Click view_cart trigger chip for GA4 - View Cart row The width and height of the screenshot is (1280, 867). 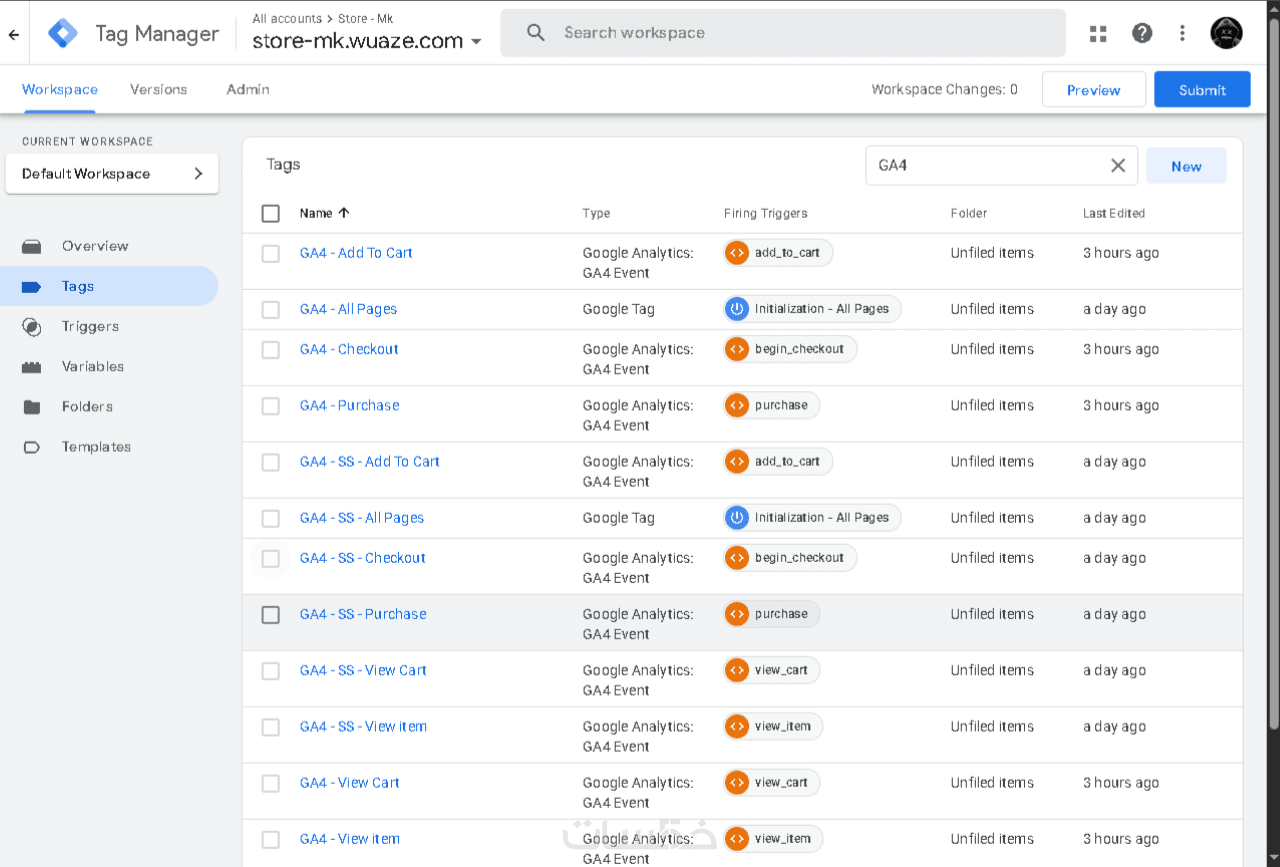tap(771, 782)
